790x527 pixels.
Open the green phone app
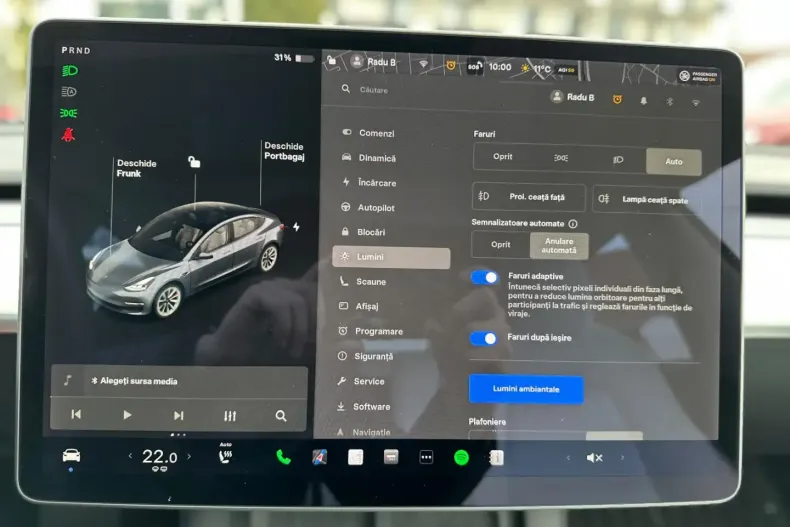pyautogui.click(x=283, y=457)
